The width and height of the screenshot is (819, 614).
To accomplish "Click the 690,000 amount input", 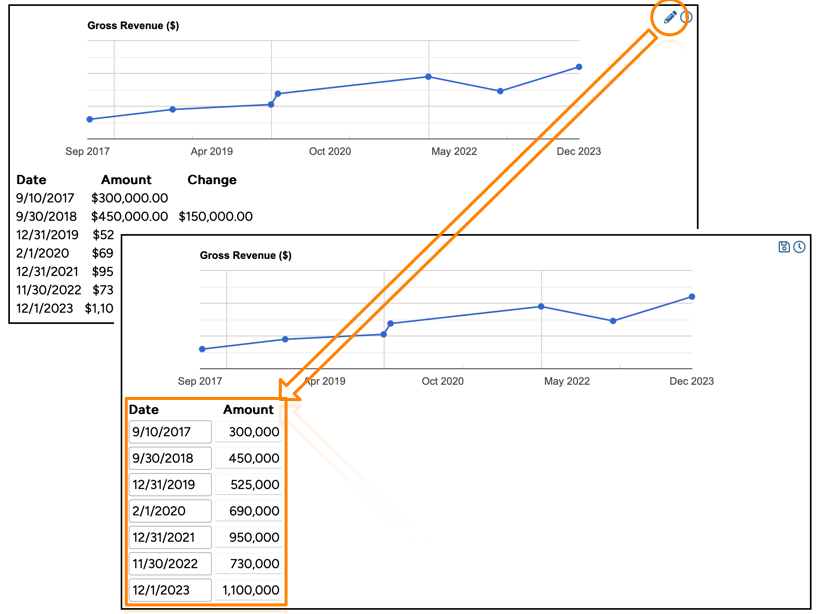I will pyautogui.click(x=250, y=511).
